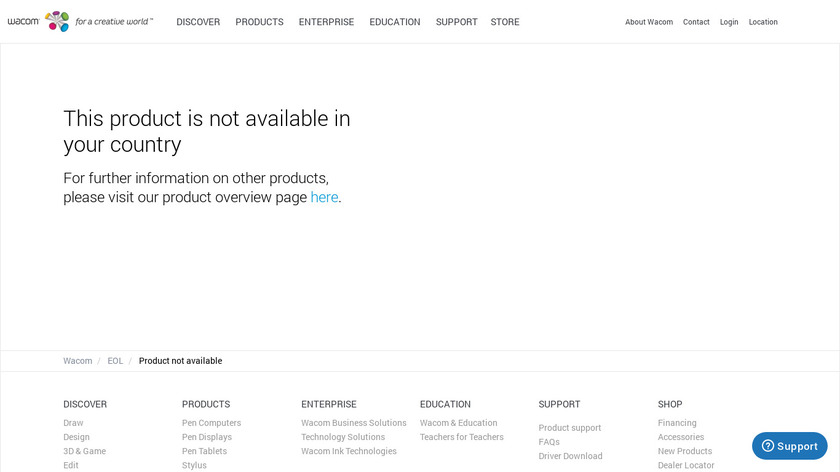Open Pen Computers footer link
The height and width of the screenshot is (472, 840).
click(212, 423)
